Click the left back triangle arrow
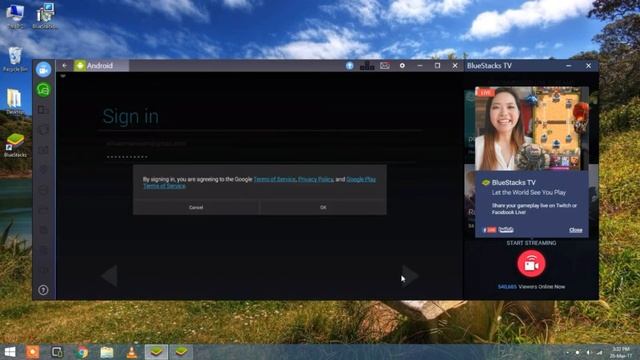Image resolution: width=640 pixels, height=360 pixels. [110, 276]
